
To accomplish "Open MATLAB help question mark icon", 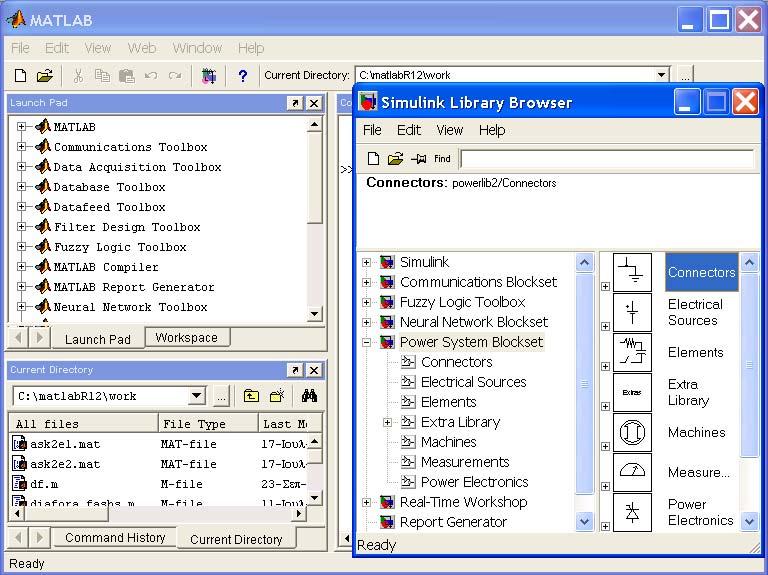I will tap(242, 76).
